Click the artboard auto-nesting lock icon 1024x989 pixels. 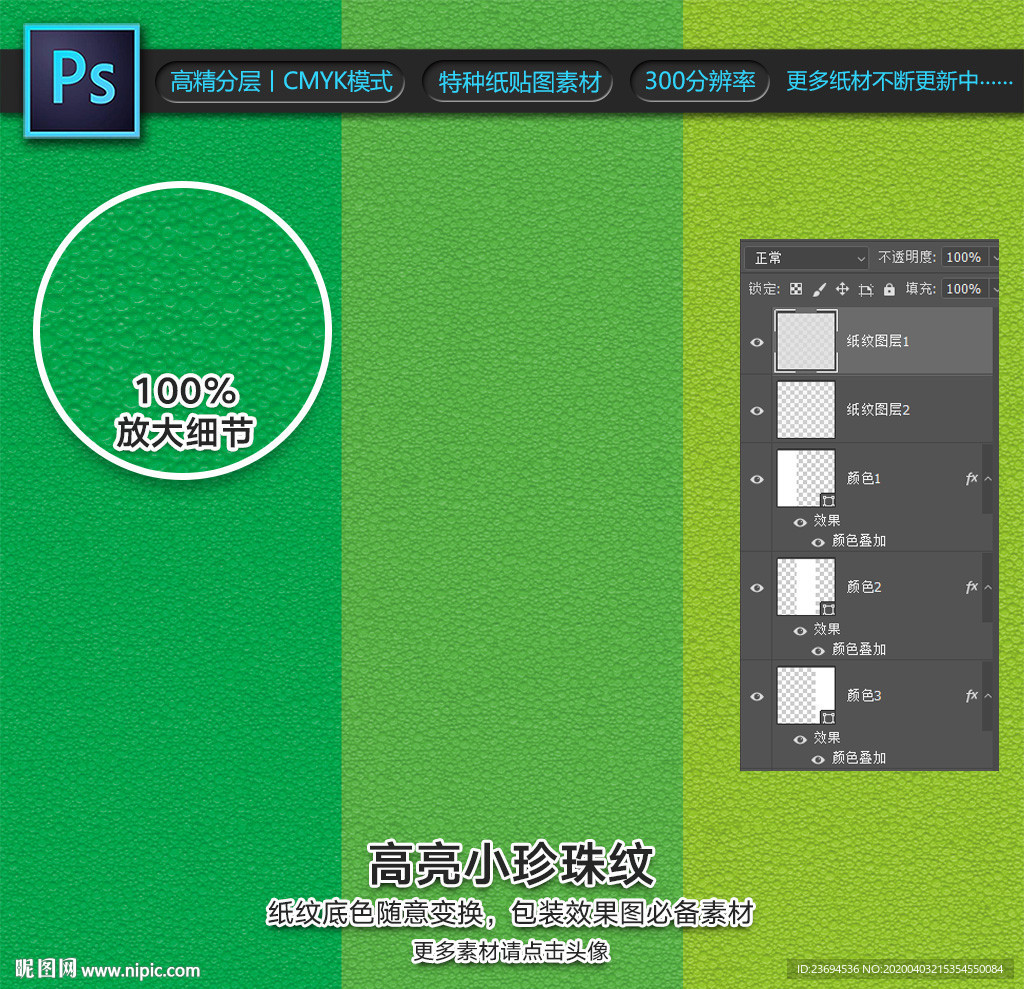(x=866, y=289)
